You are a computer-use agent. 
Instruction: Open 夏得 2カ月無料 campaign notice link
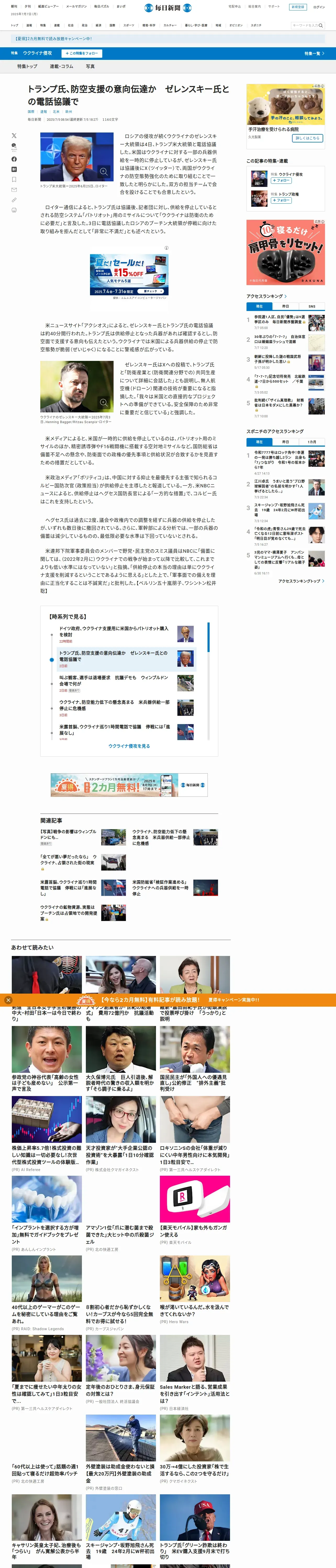(53, 38)
